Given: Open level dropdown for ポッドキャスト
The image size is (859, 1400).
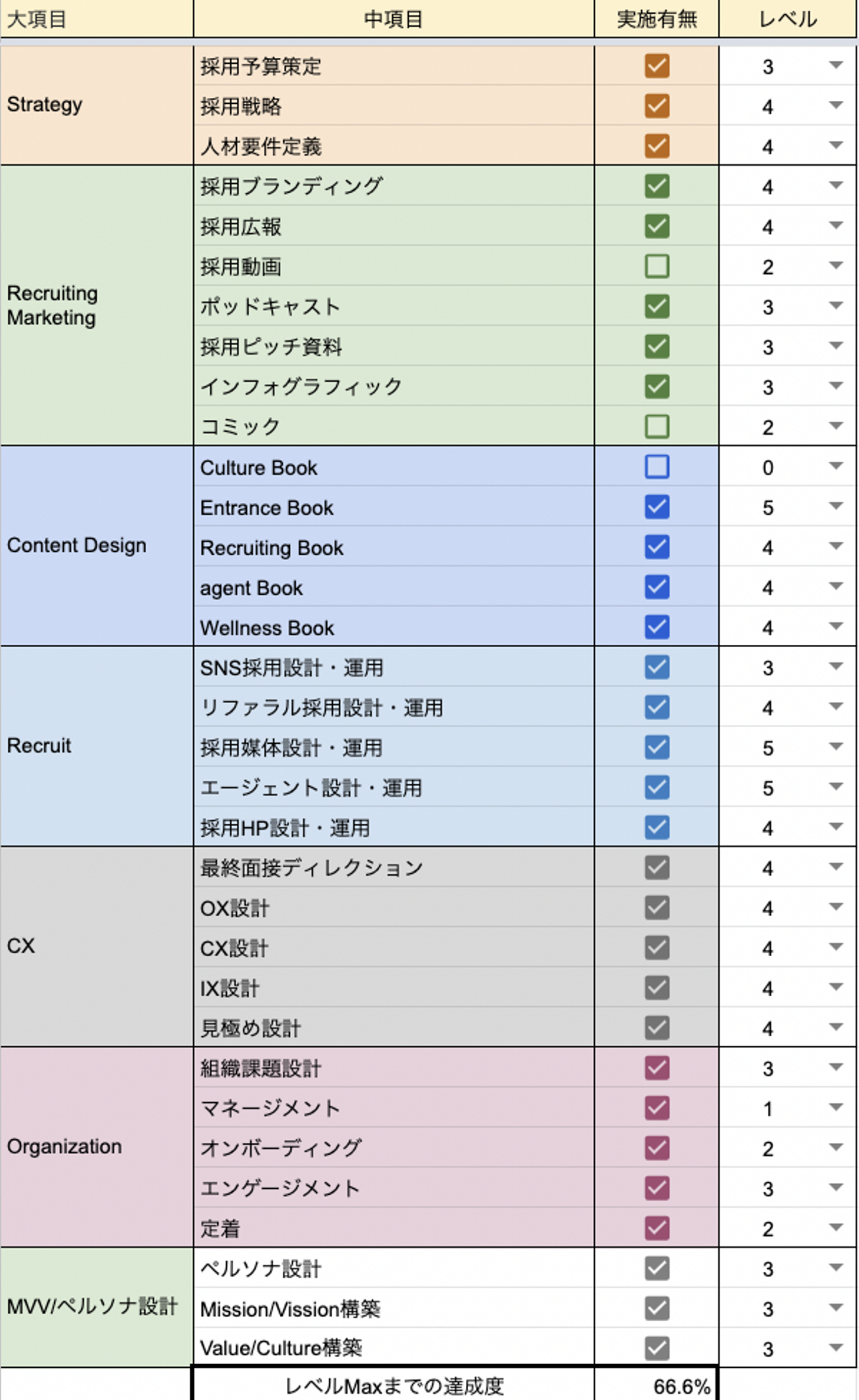Looking at the screenshot, I should [836, 306].
